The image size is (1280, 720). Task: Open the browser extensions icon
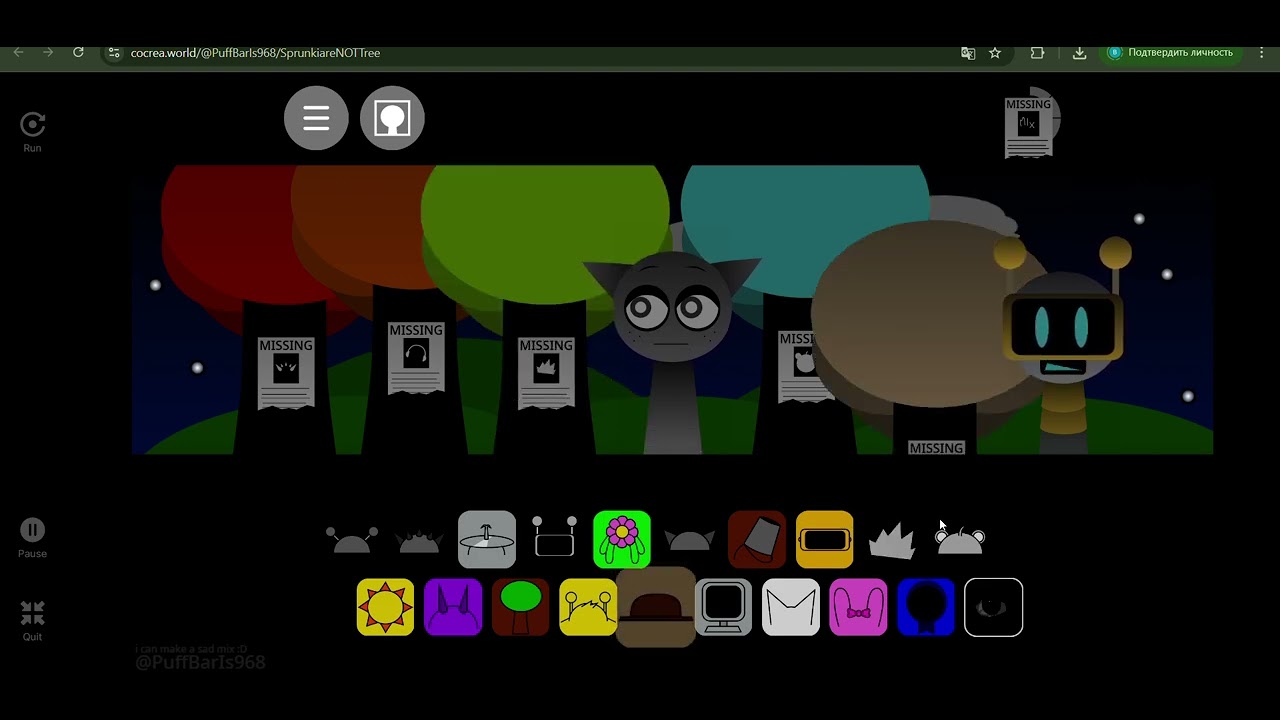point(1037,53)
